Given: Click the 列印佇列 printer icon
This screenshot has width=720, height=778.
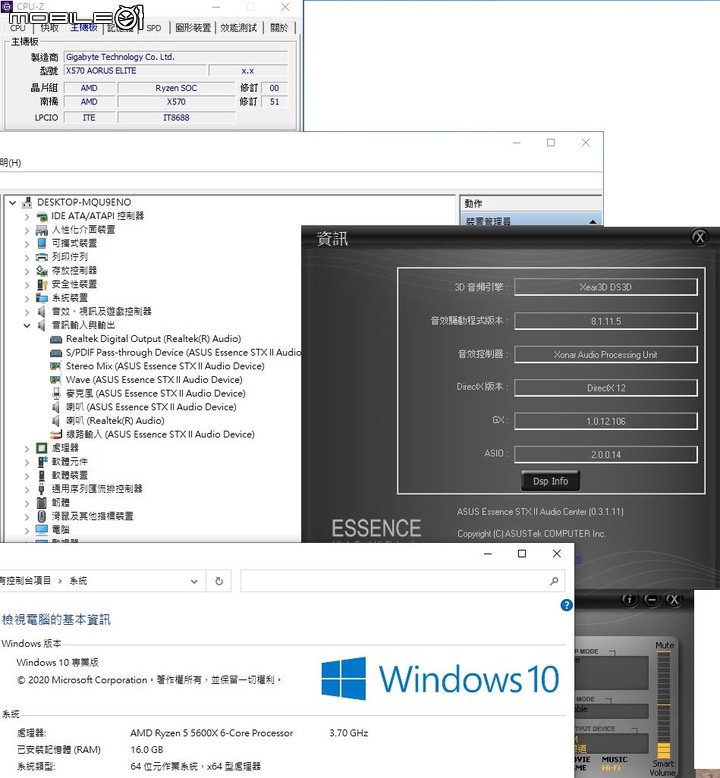Looking at the screenshot, I should [42, 257].
